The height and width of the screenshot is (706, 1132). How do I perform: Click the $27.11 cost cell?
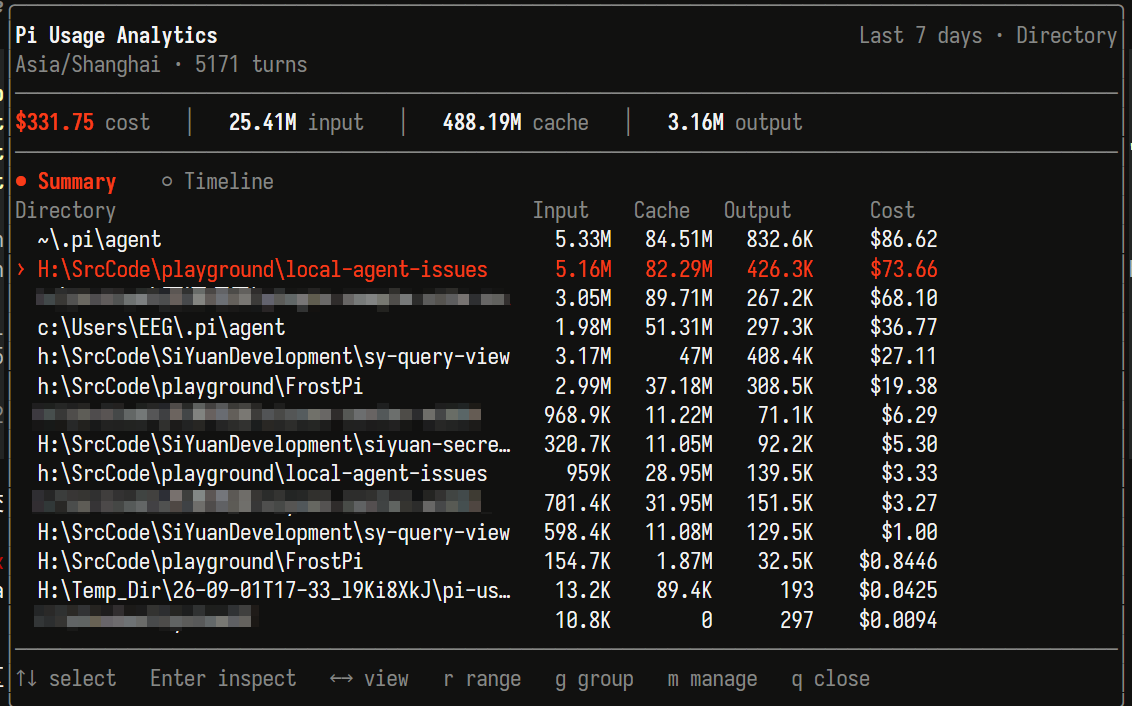tap(904, 357)
